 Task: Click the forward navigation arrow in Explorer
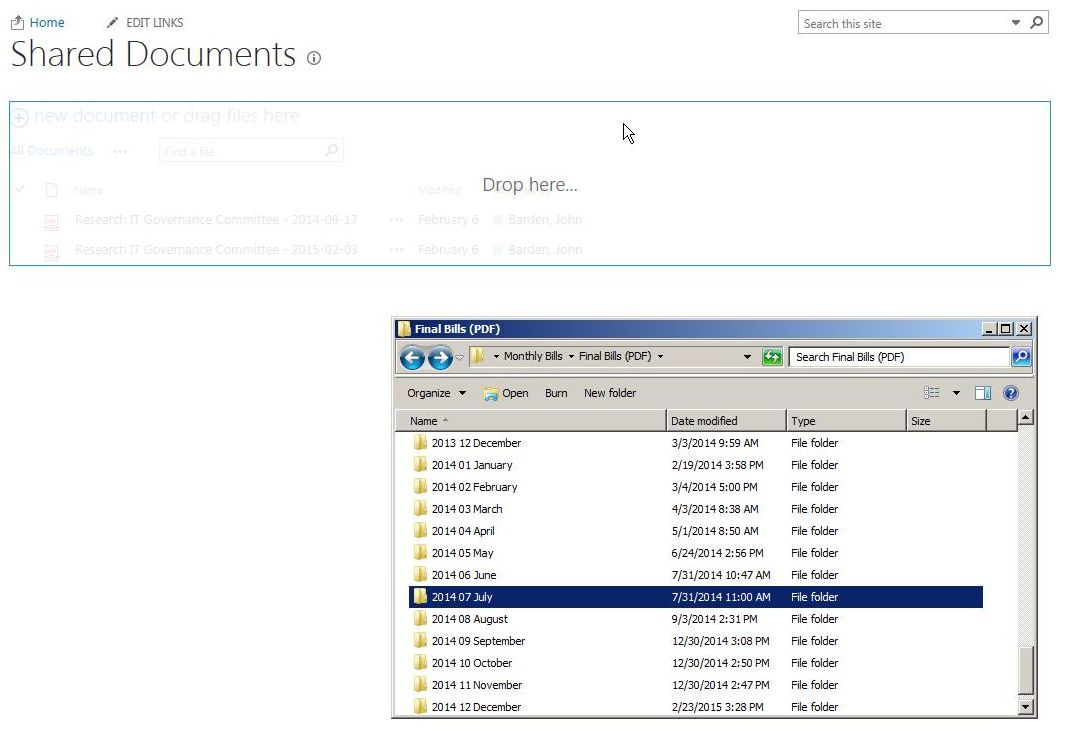pos(440,356)
